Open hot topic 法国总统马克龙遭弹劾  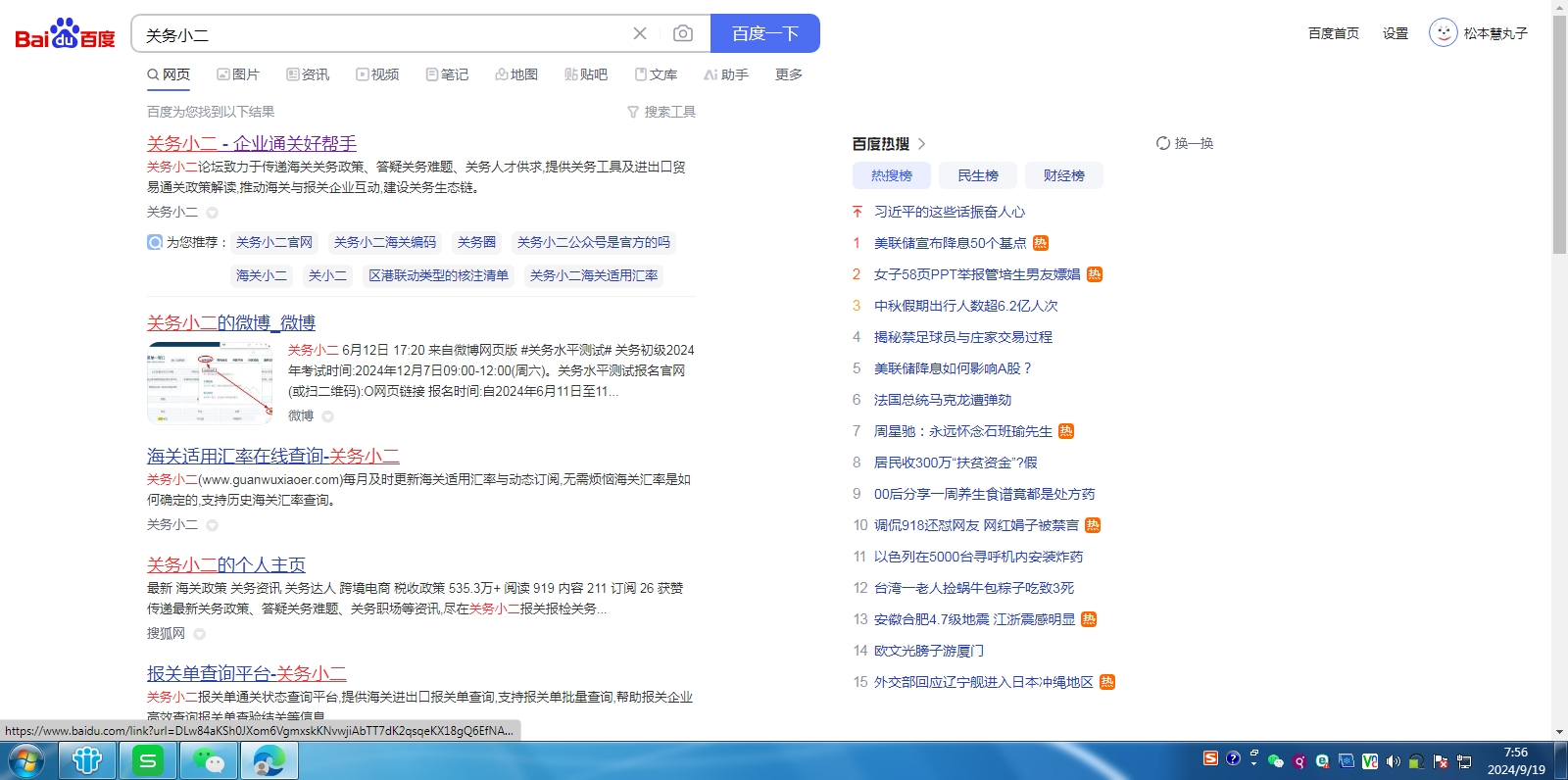[x=943, y=400]
